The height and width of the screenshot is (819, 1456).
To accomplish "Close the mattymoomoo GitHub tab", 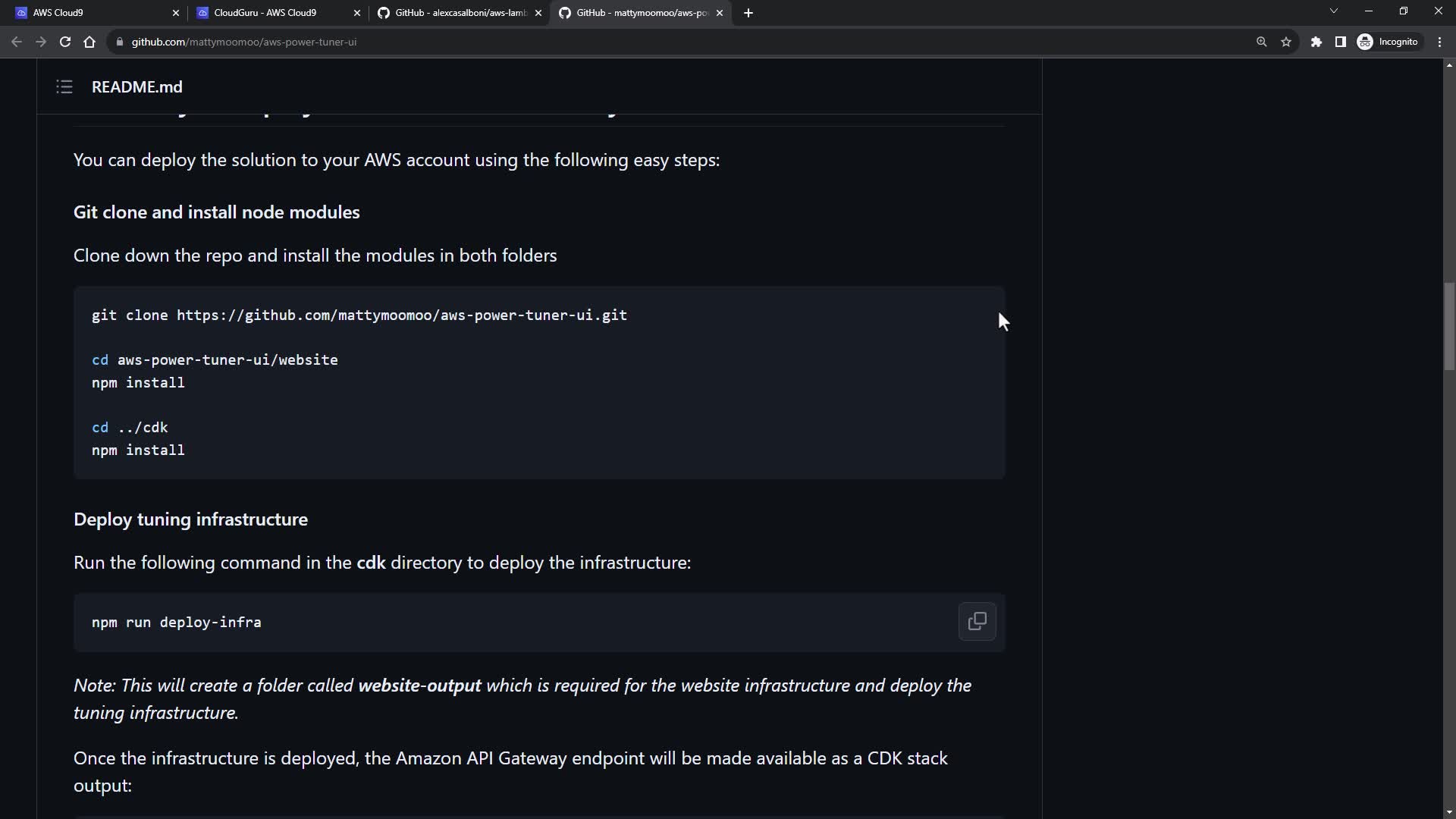I will pos(720,13).
